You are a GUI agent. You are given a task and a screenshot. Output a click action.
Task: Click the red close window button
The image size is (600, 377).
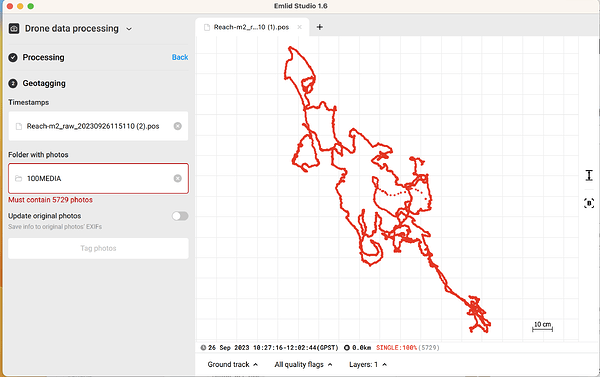[10, 6]
